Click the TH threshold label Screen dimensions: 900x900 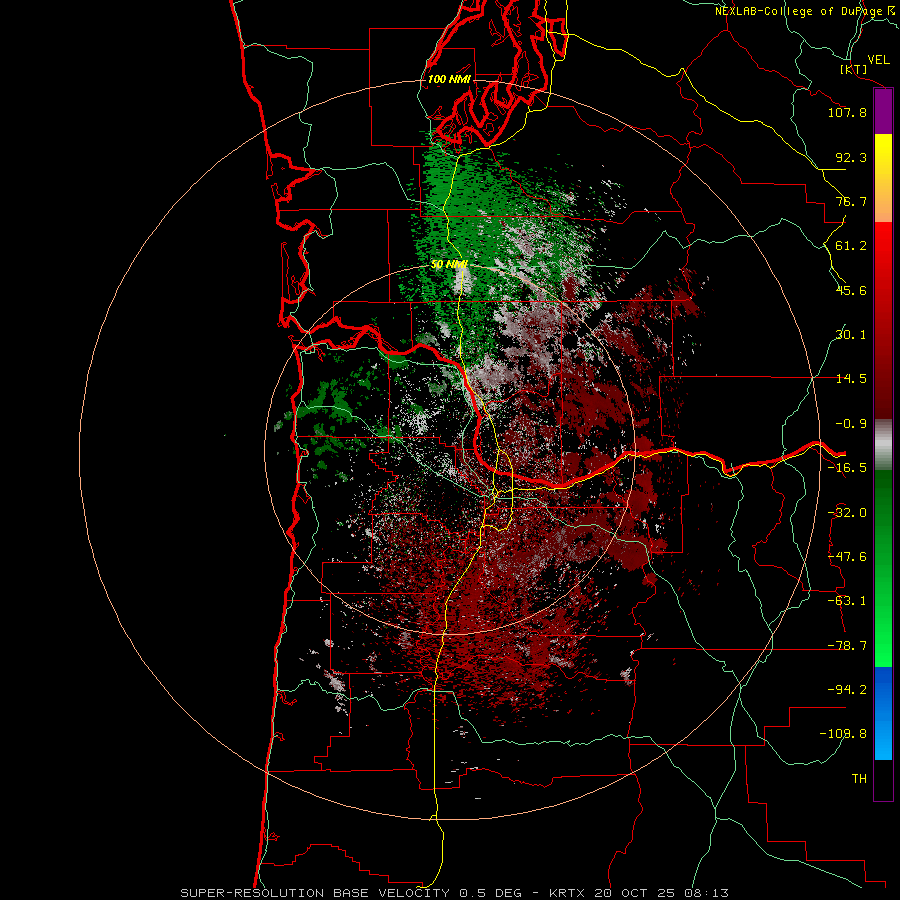point(859,779)
